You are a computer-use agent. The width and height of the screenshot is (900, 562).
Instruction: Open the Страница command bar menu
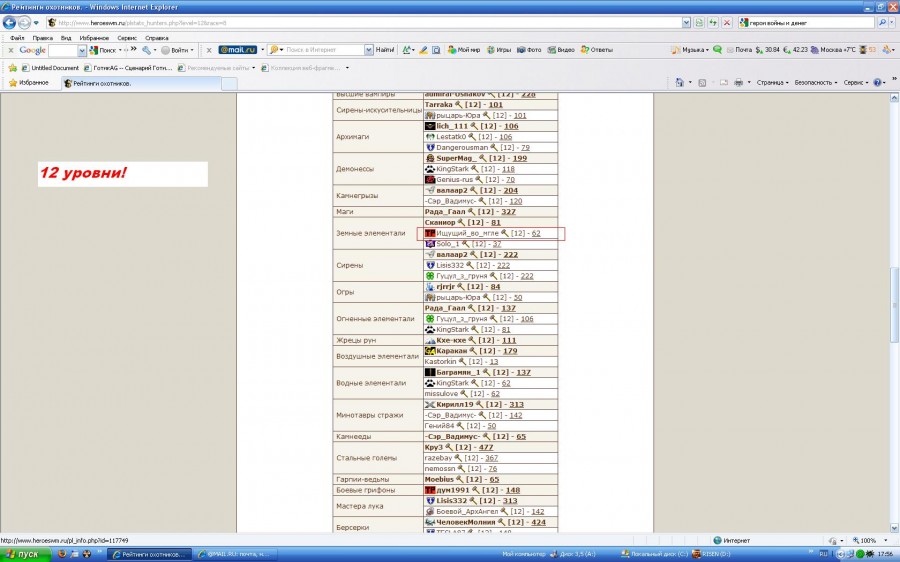coord(772,83)
